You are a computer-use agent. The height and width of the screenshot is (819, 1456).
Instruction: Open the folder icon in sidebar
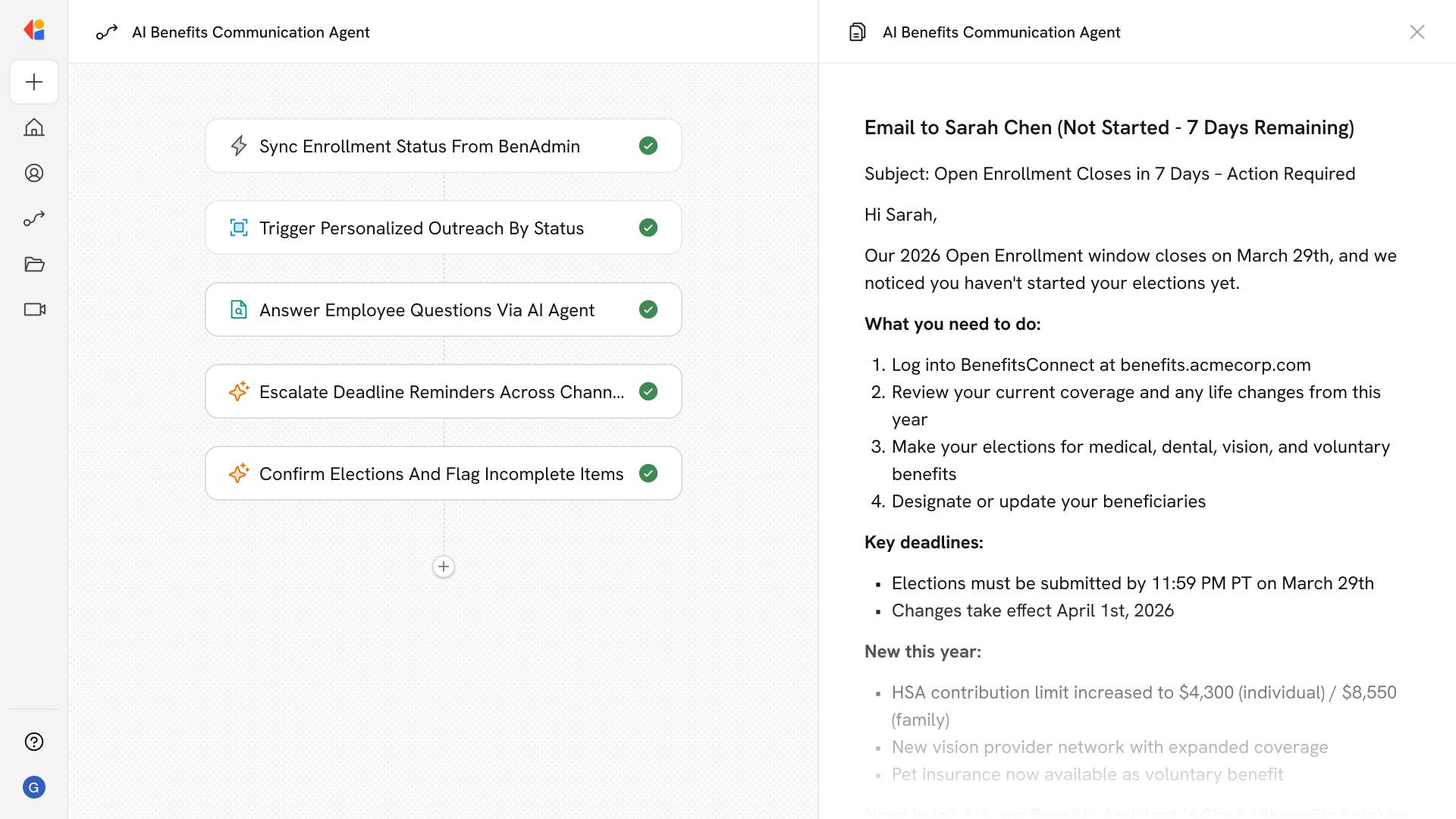[34, 264]
